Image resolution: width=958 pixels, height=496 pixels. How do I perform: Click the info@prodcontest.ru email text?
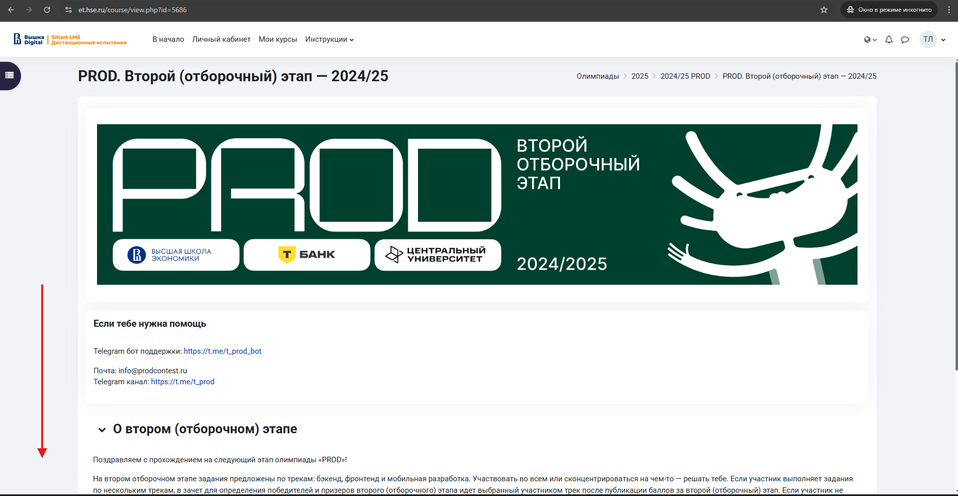pos(153,371)
